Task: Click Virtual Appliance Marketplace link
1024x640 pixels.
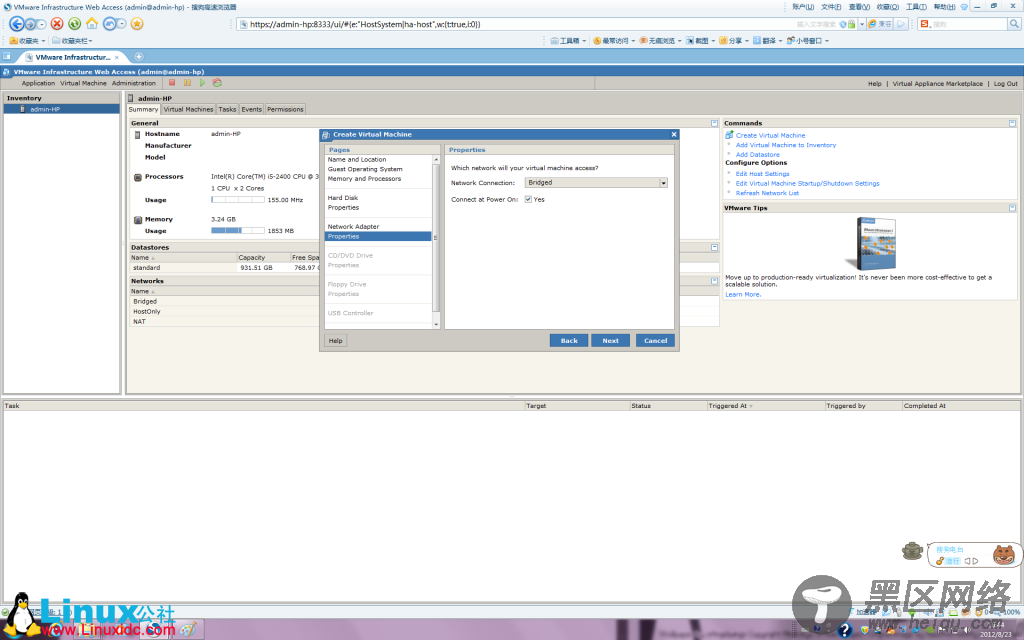Action: coord(937,84)
